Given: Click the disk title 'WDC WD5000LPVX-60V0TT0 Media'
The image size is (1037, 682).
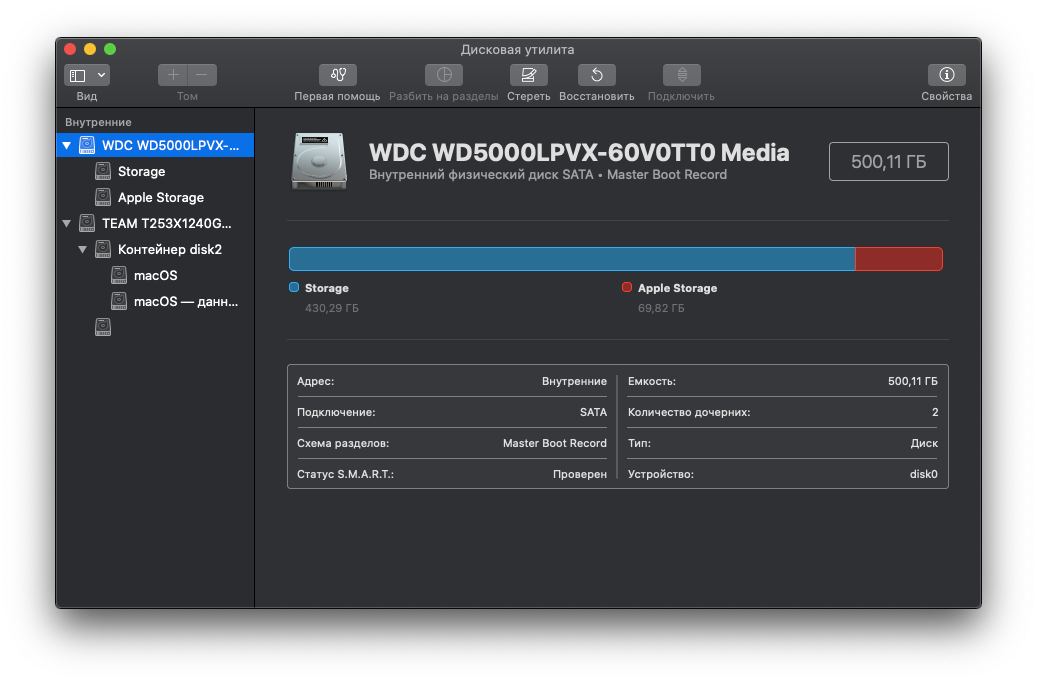Looking at the screenshot, I should click(579, 152).
